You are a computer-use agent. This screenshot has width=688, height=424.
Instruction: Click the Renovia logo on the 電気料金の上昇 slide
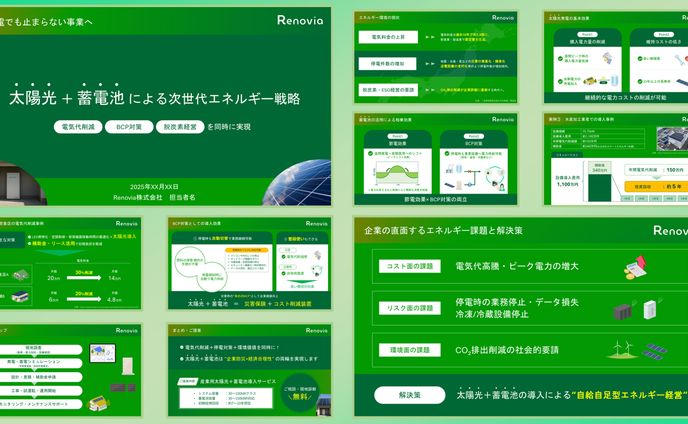tap(502, 18)
